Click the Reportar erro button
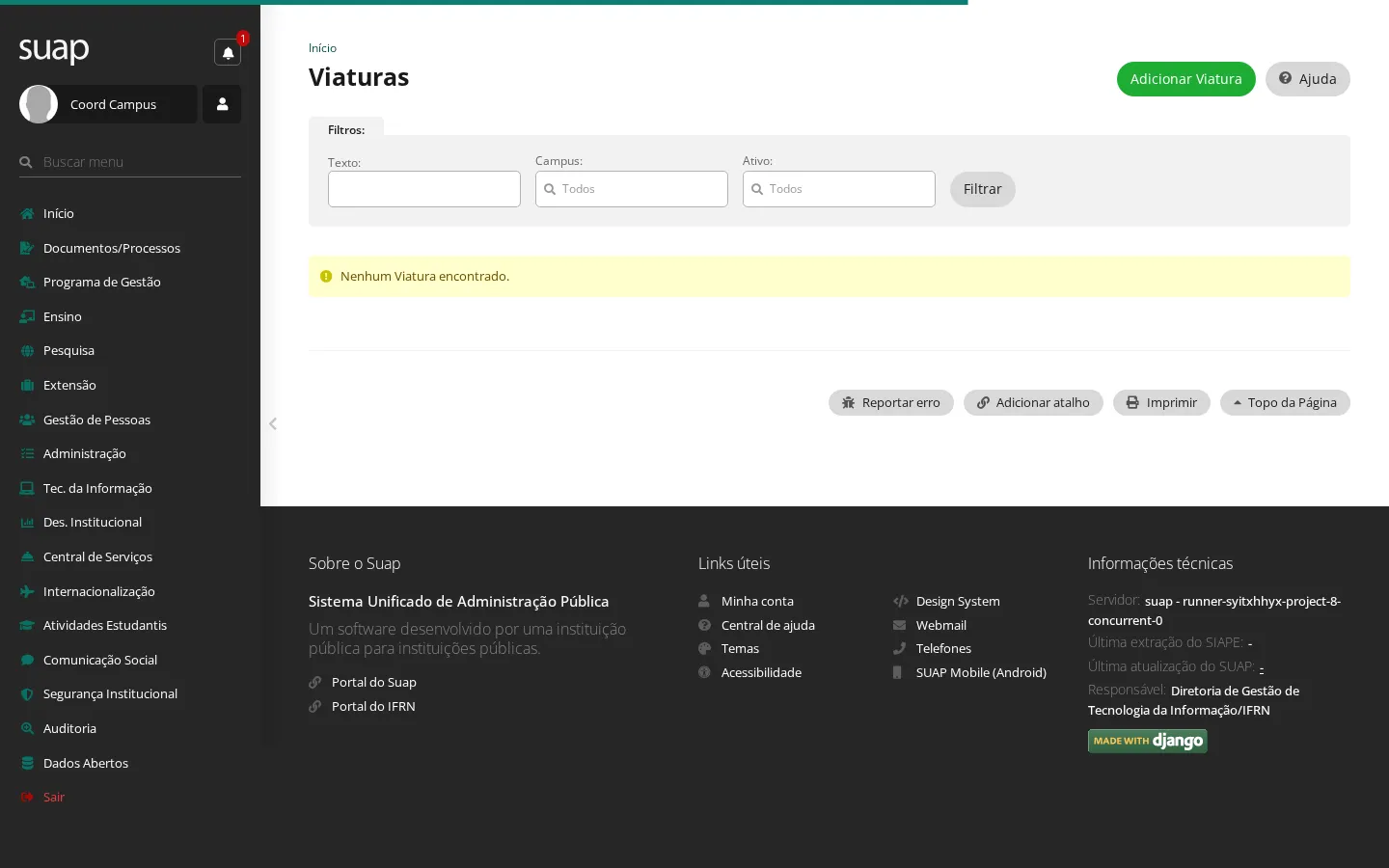This screenshot has width=1389, height=868. tap(890, 403)
